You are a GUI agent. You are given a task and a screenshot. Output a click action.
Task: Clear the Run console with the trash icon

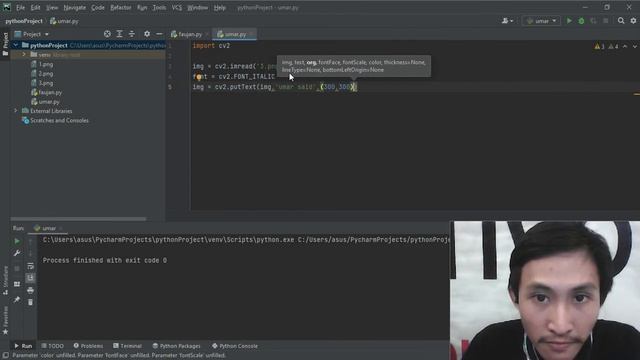click(30, 302)
